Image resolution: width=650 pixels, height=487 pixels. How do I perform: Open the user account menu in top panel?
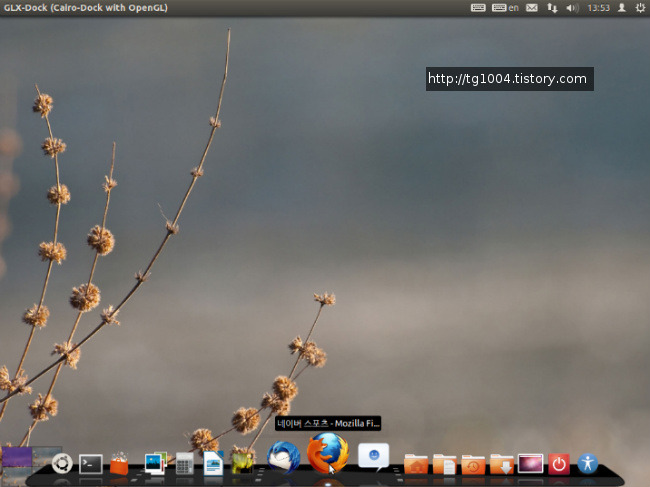[622, 8]
